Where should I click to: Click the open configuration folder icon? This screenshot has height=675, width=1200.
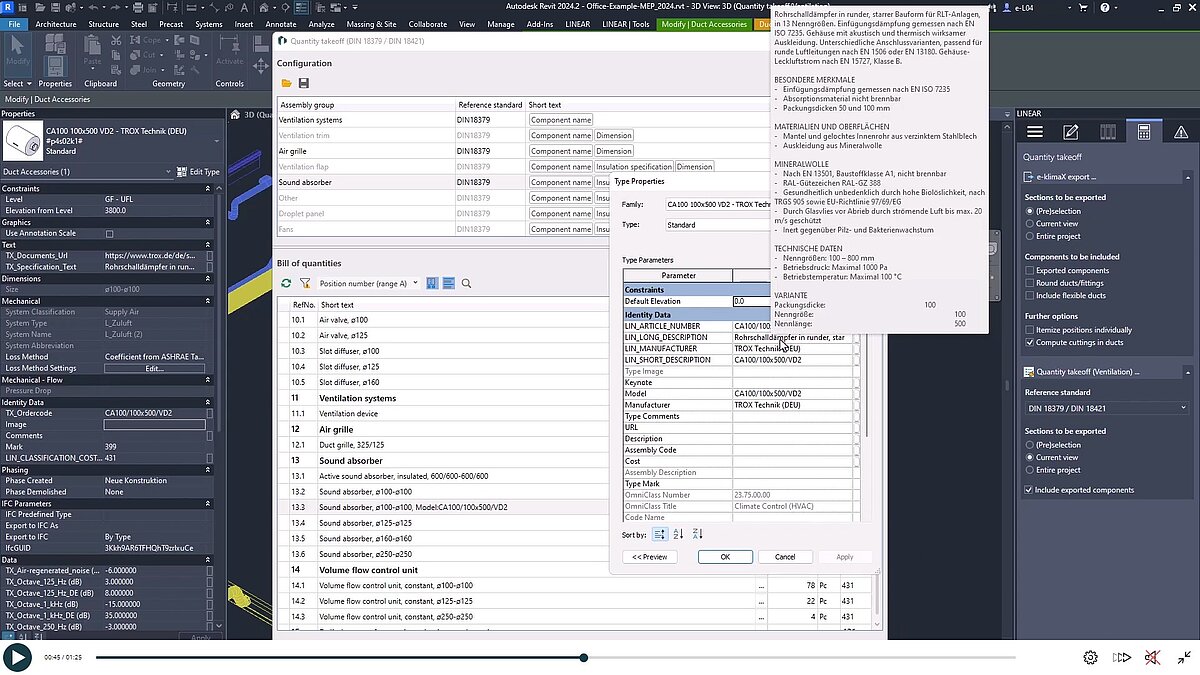tap(286, 83)
